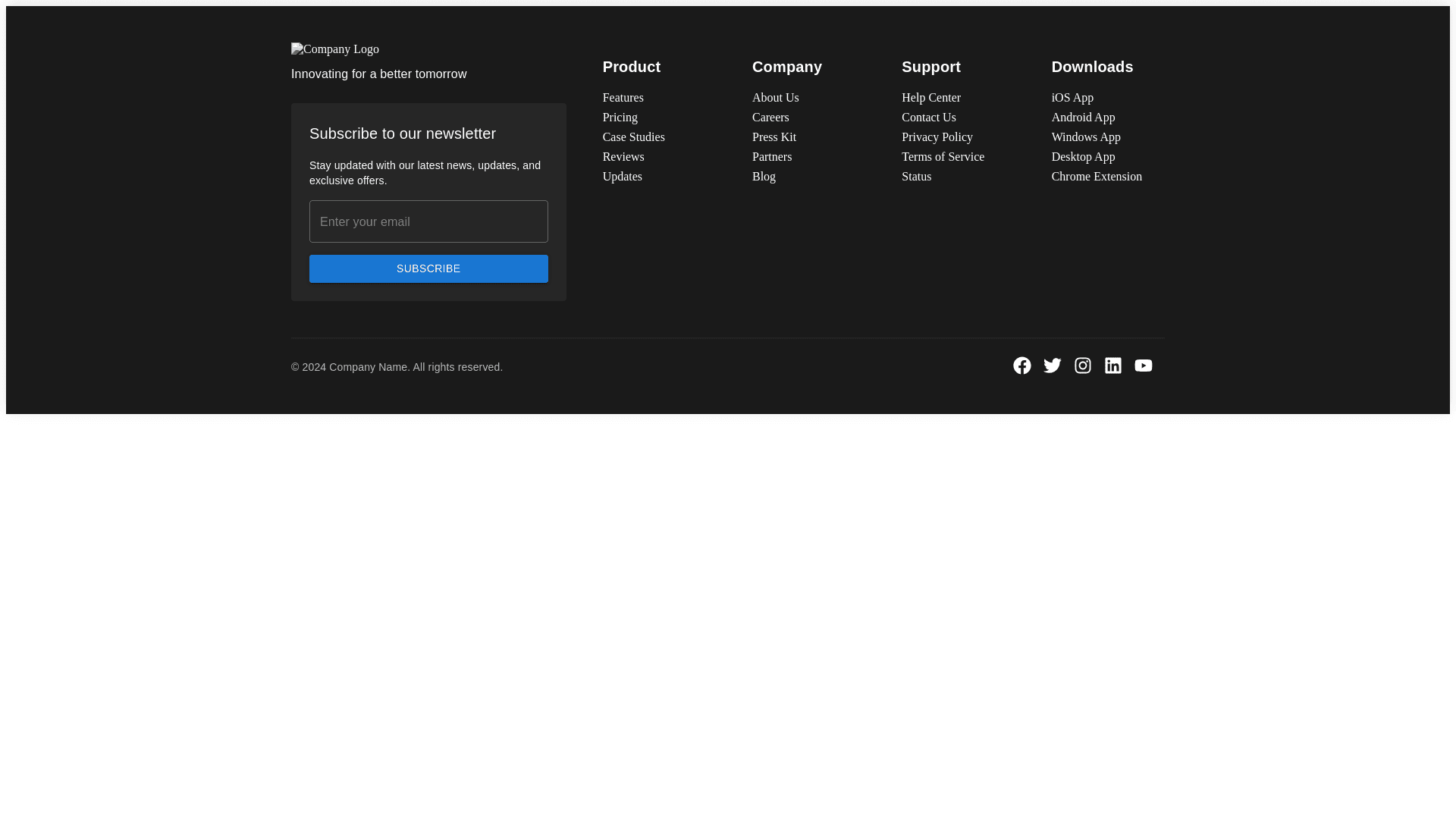Select the iOS App download link
Viewport: 1456px width, 819px height.
pyautogui.click(x=1072, y=98)
